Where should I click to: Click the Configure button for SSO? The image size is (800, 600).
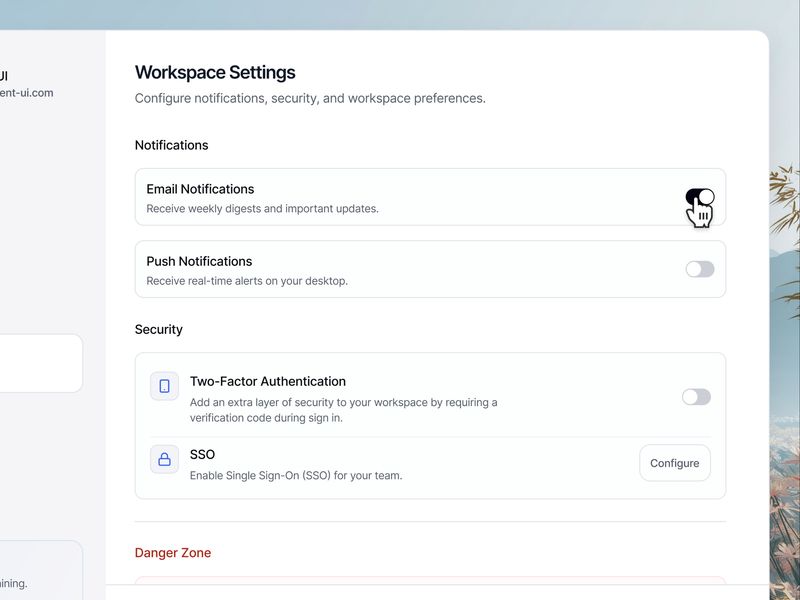pyautogui.click(x=675, y=463)
